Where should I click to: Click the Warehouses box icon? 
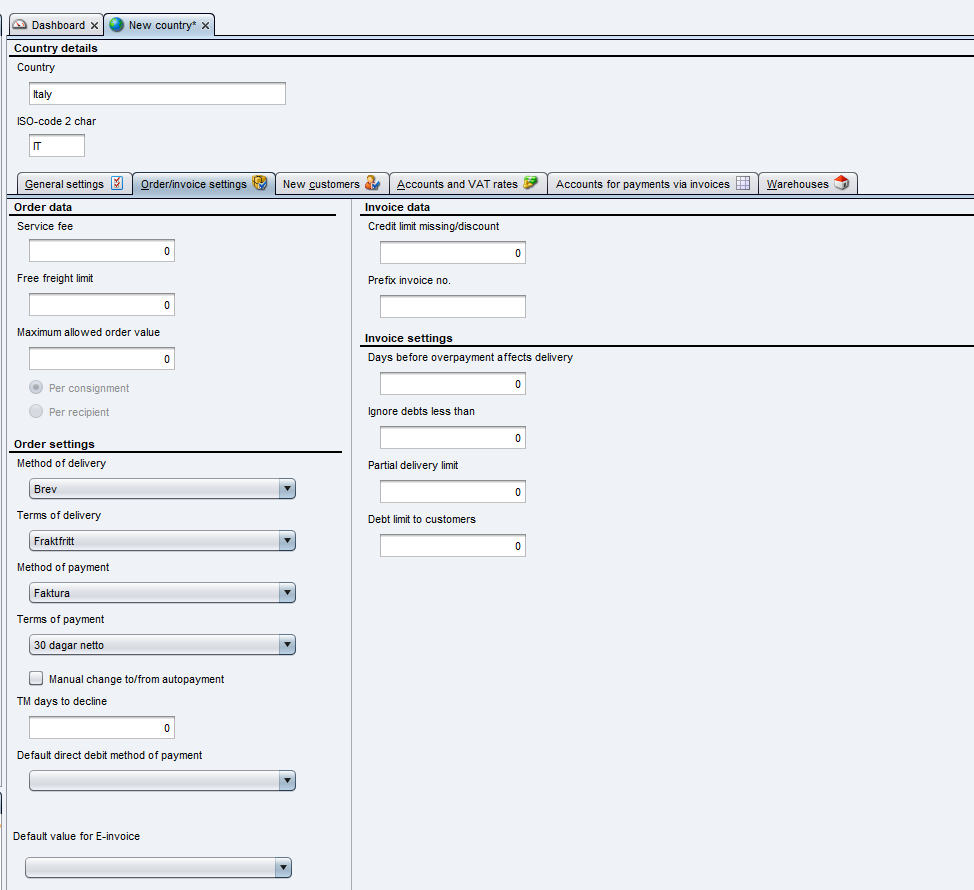coord(841,184)
